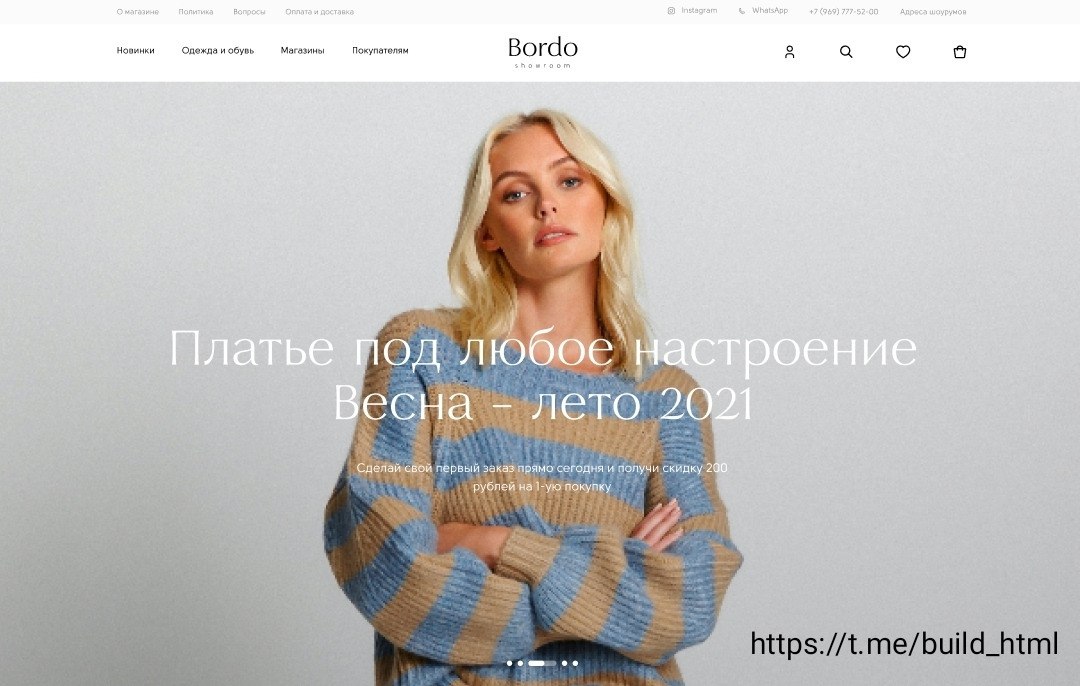
Task: Open the shopping bag cart icon
Action: 959,52
